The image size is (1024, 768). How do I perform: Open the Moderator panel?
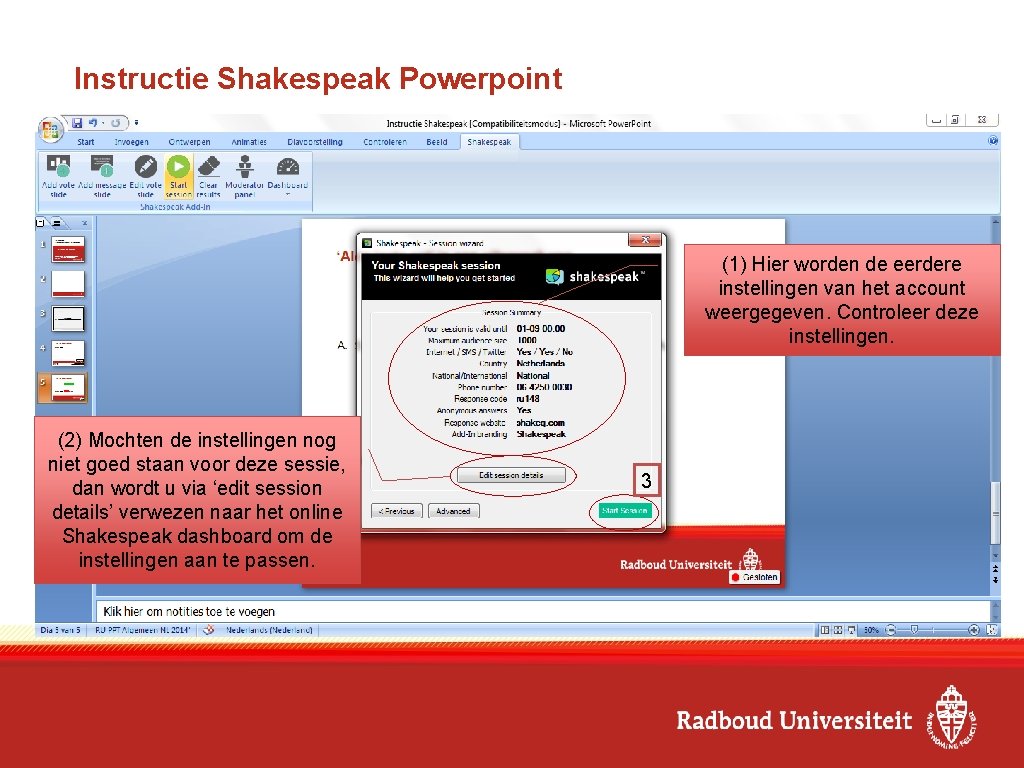(244, 175)
